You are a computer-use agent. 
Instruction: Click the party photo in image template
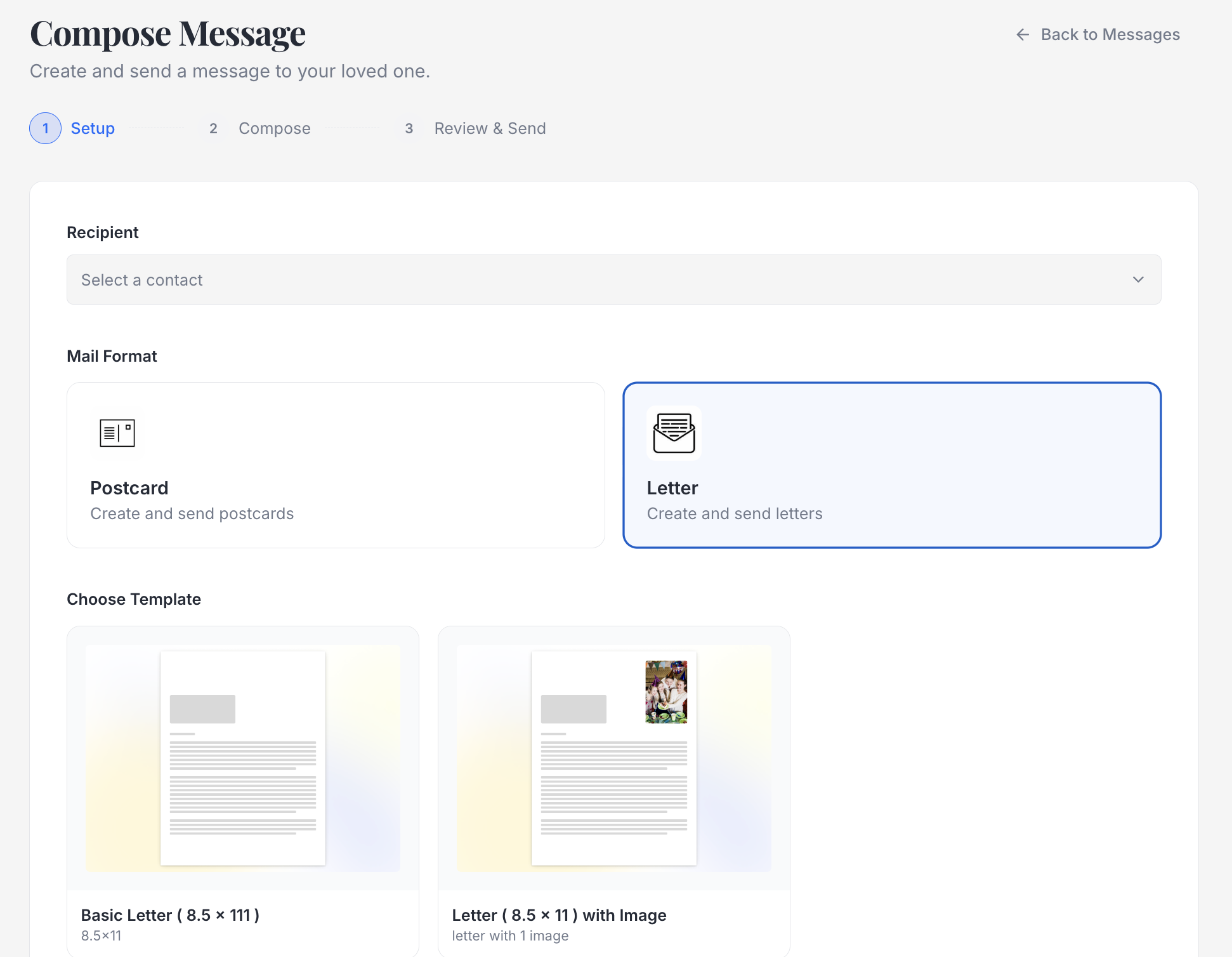point(666,692)
